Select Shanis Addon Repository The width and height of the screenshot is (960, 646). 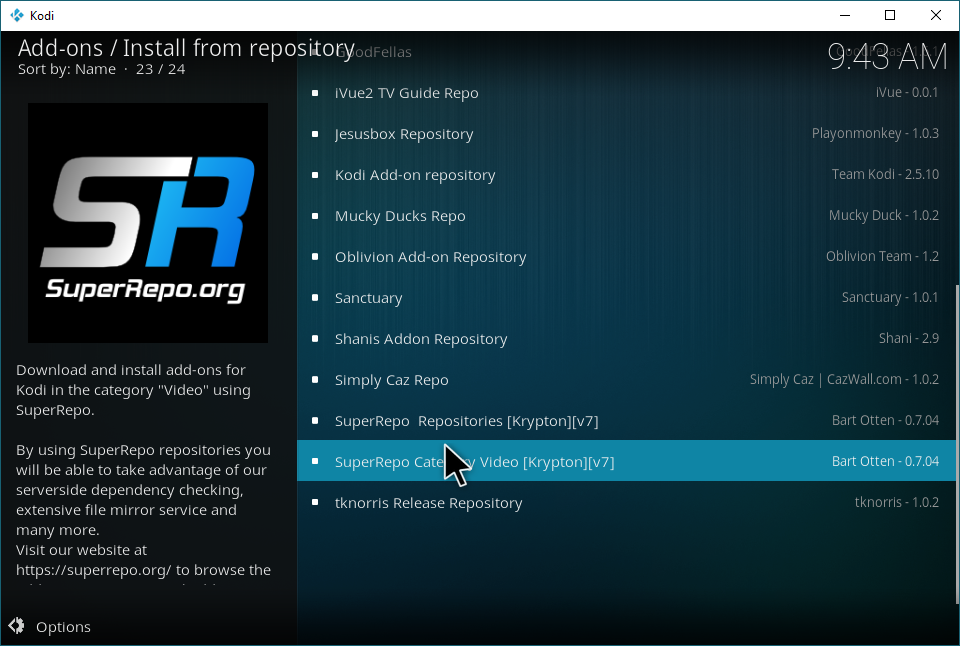click(x=626, y=339)
